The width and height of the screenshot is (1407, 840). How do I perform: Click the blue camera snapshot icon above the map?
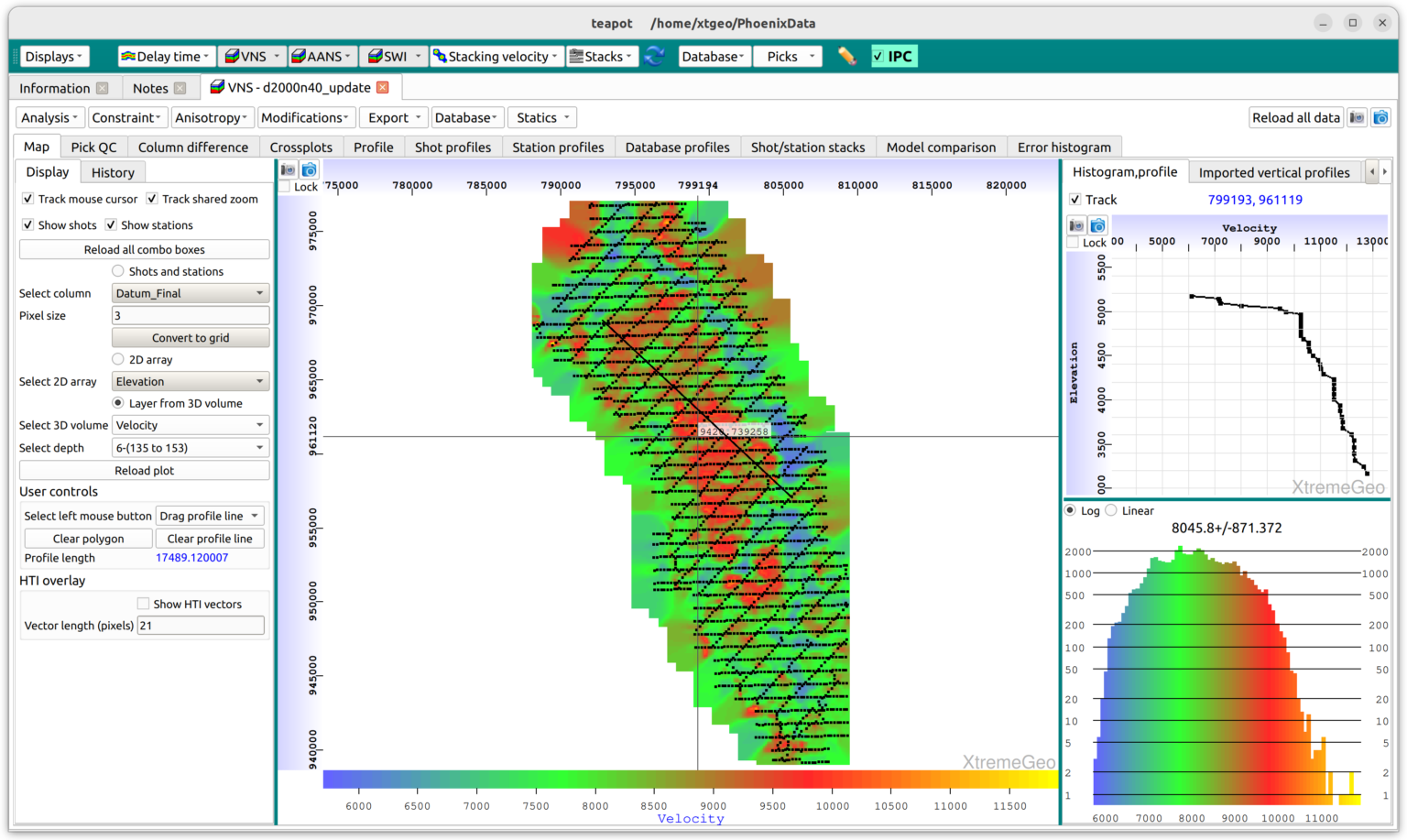(310, 169)
